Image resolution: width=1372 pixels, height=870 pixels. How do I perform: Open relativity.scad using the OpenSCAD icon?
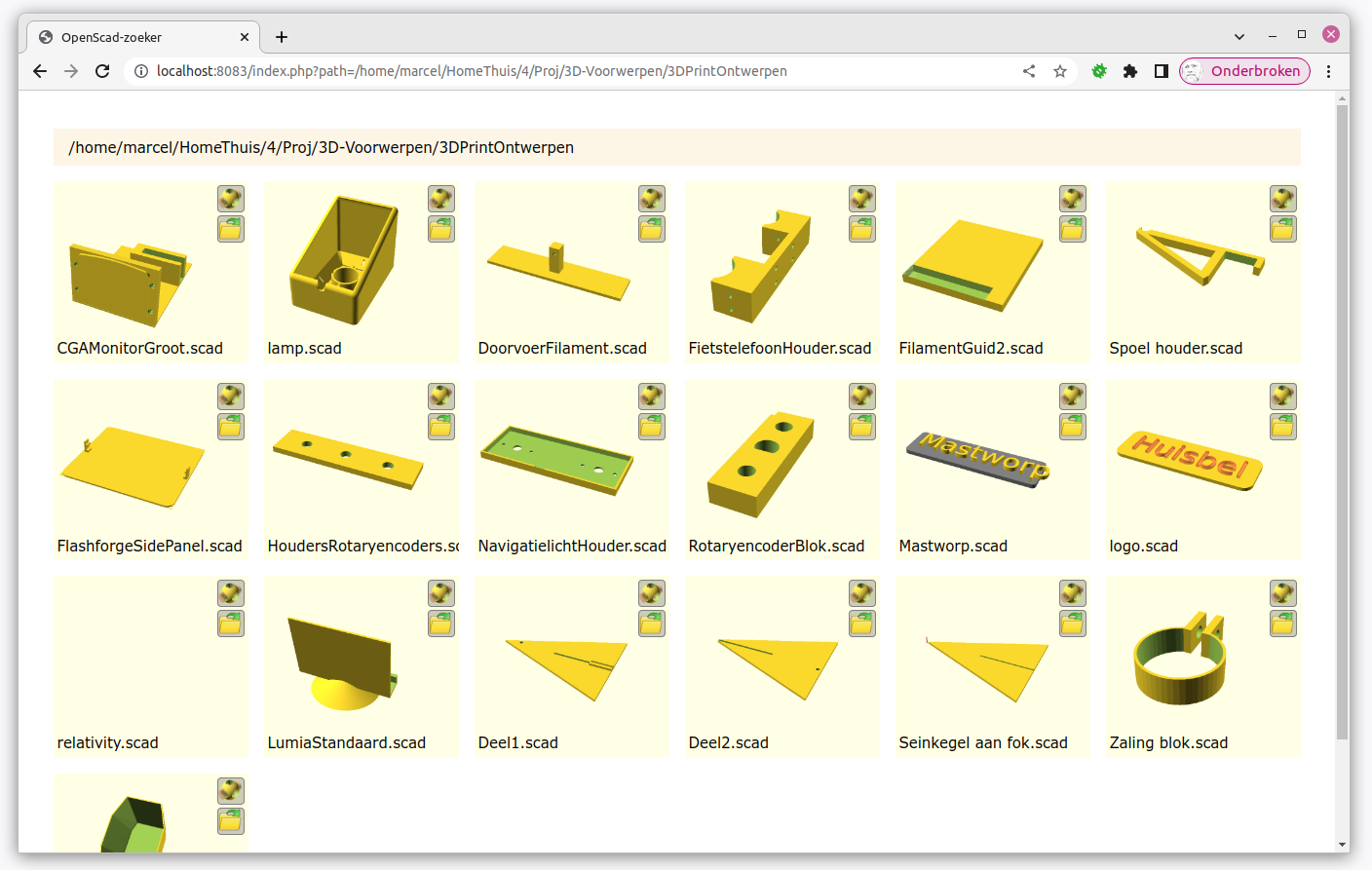pos(231,593)
